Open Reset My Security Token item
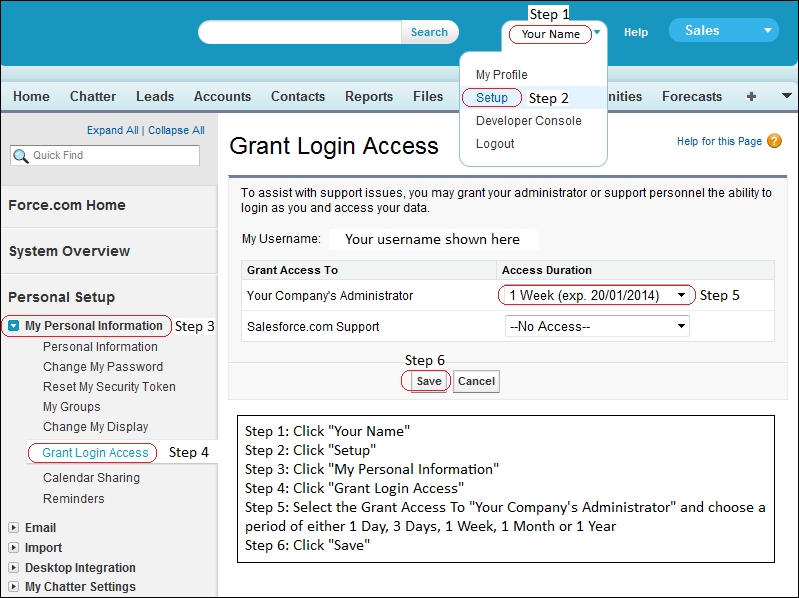Viewport: 799px width, 598px height. tap(109, 387)
